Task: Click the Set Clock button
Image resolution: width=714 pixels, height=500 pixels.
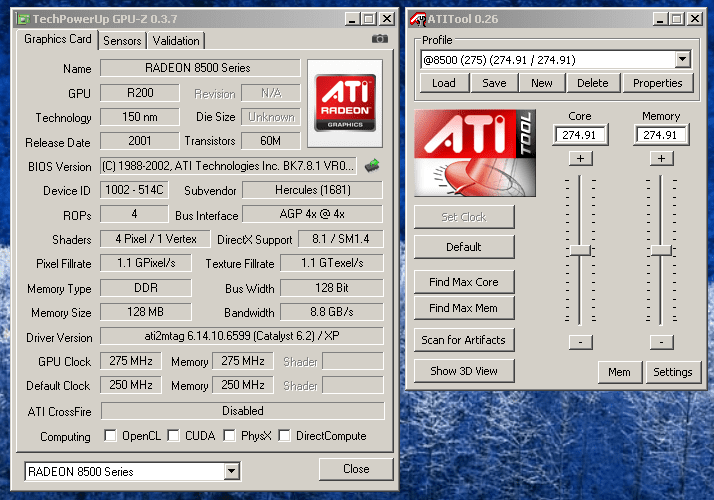Action: [464, 217]
